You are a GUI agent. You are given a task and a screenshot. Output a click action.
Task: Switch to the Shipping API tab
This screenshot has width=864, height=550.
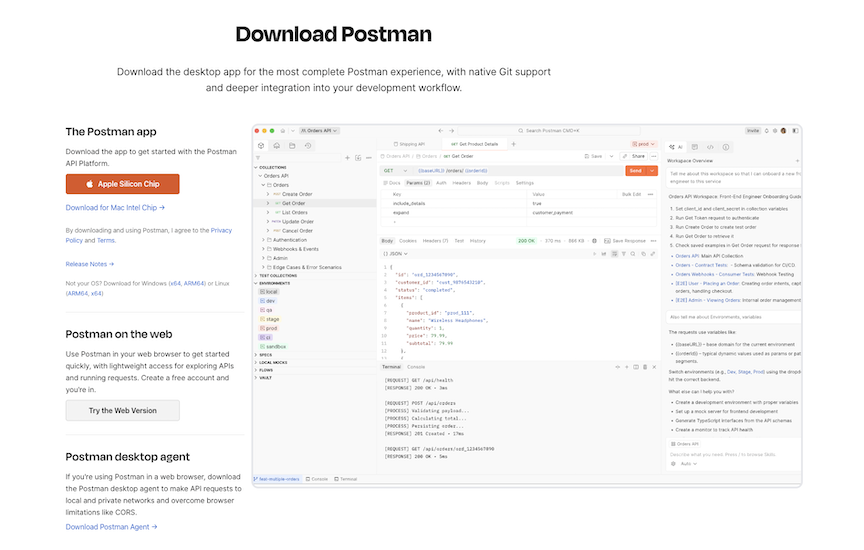(409, 144)
